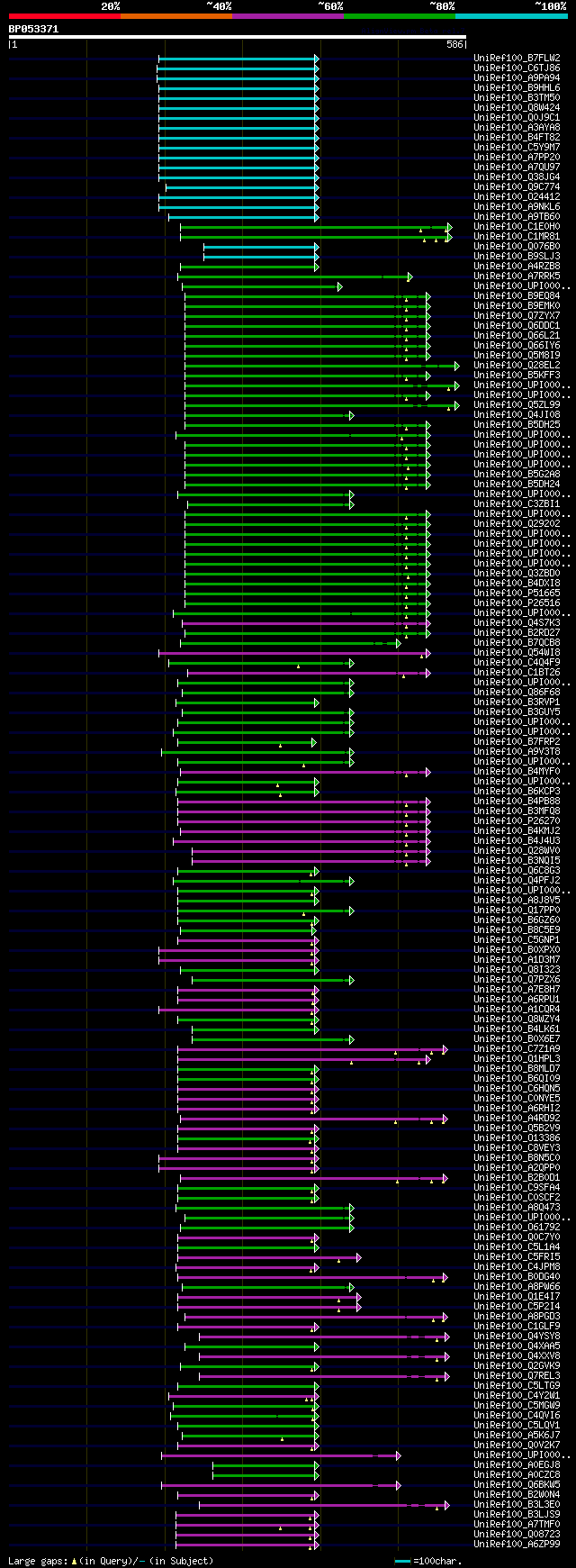This screenshot has width=576, height=1568.
Task: Click the purple ~60% identity legend segment
Action: tap(288, 16)
